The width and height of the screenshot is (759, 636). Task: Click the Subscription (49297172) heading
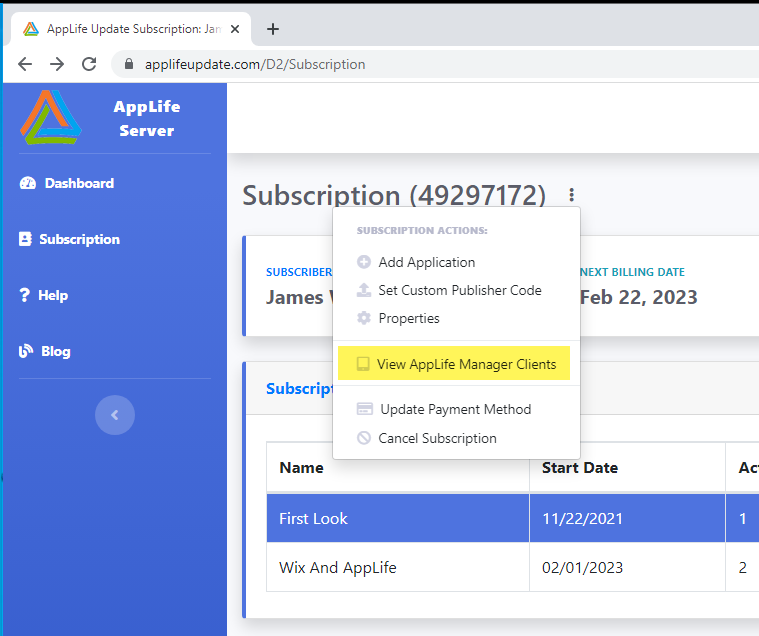pyautogui.click(x=394, y=195)
